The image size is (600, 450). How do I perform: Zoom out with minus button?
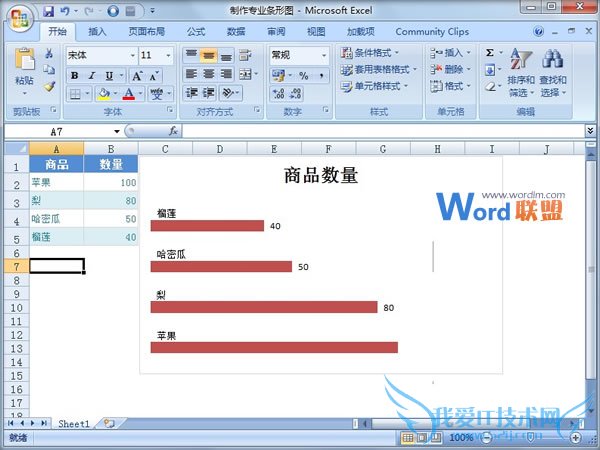tap(486, 437)
